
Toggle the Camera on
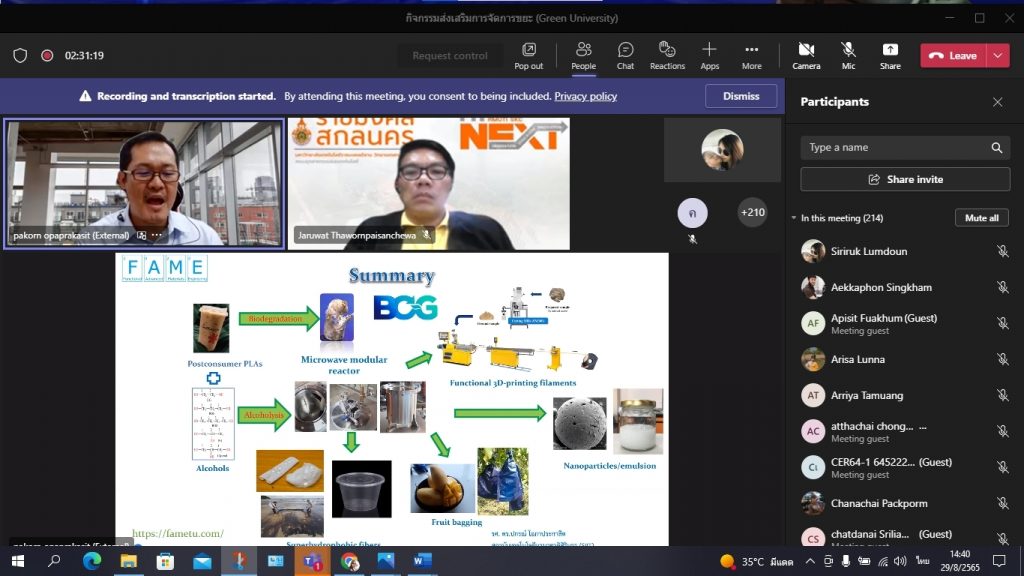806,55
